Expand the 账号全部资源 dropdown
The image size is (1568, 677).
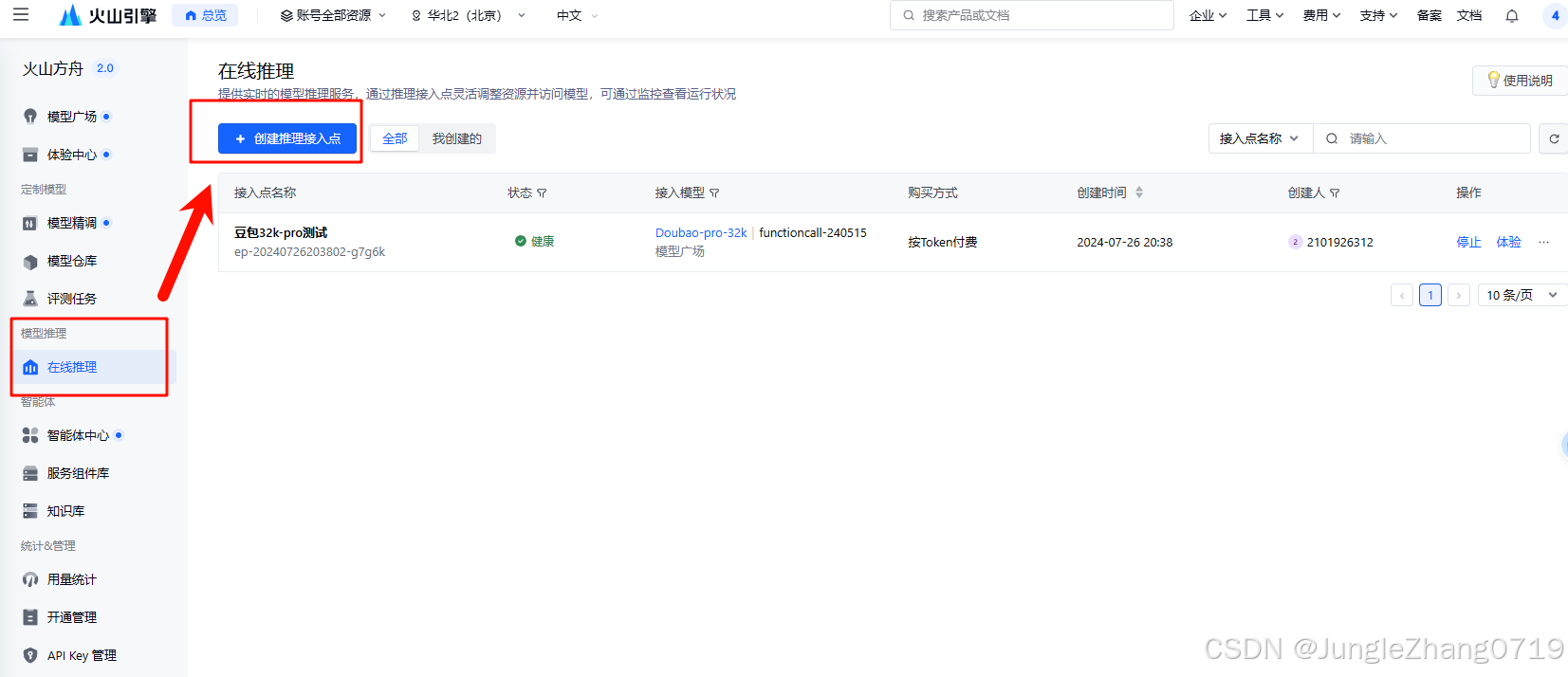(333, 15)
